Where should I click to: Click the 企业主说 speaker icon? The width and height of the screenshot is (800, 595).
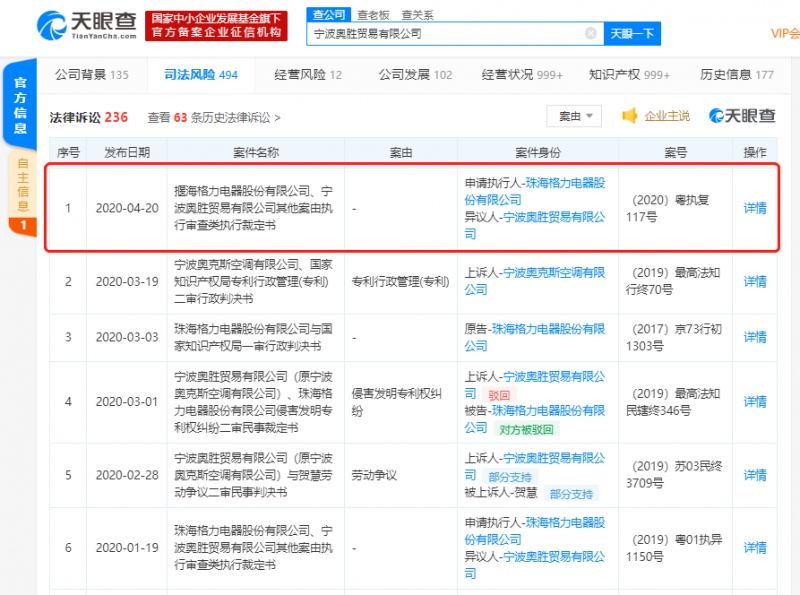click(x=630, y=116)
